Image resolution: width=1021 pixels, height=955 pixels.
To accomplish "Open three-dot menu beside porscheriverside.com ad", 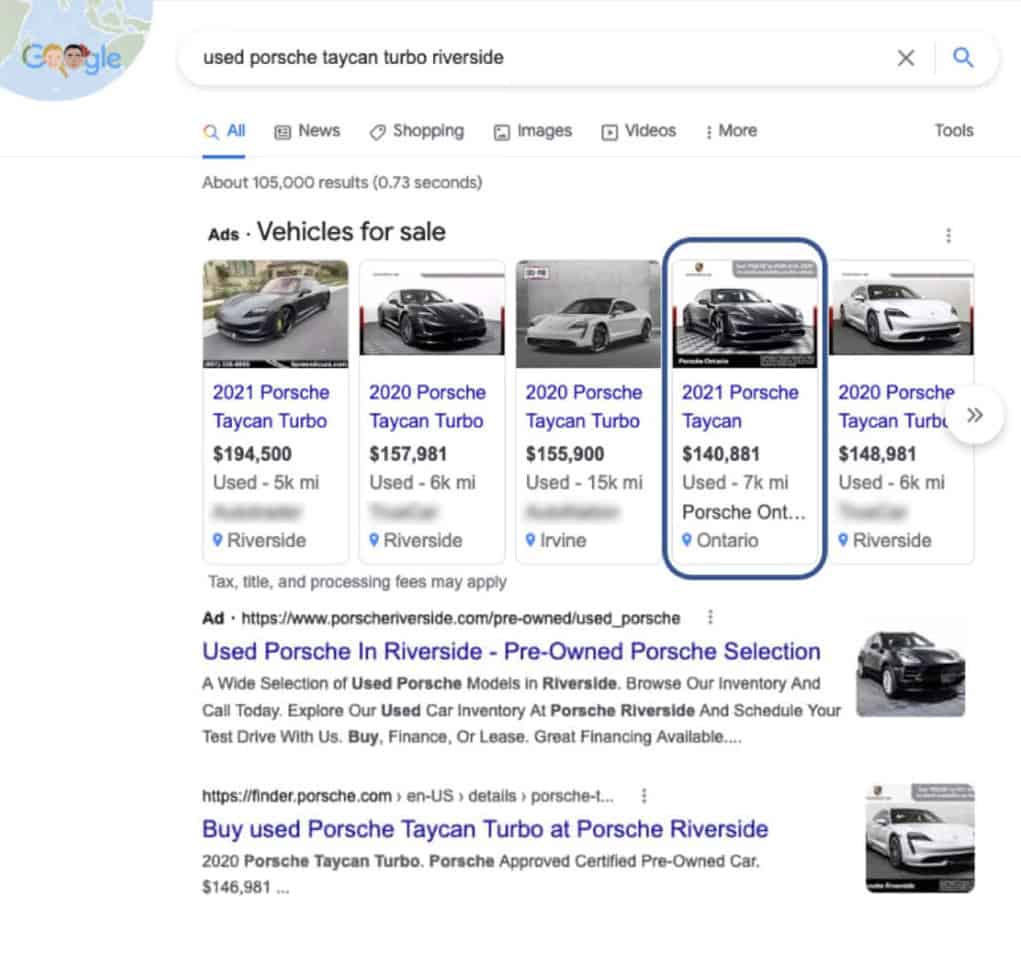I will click(x=710, y=617).
